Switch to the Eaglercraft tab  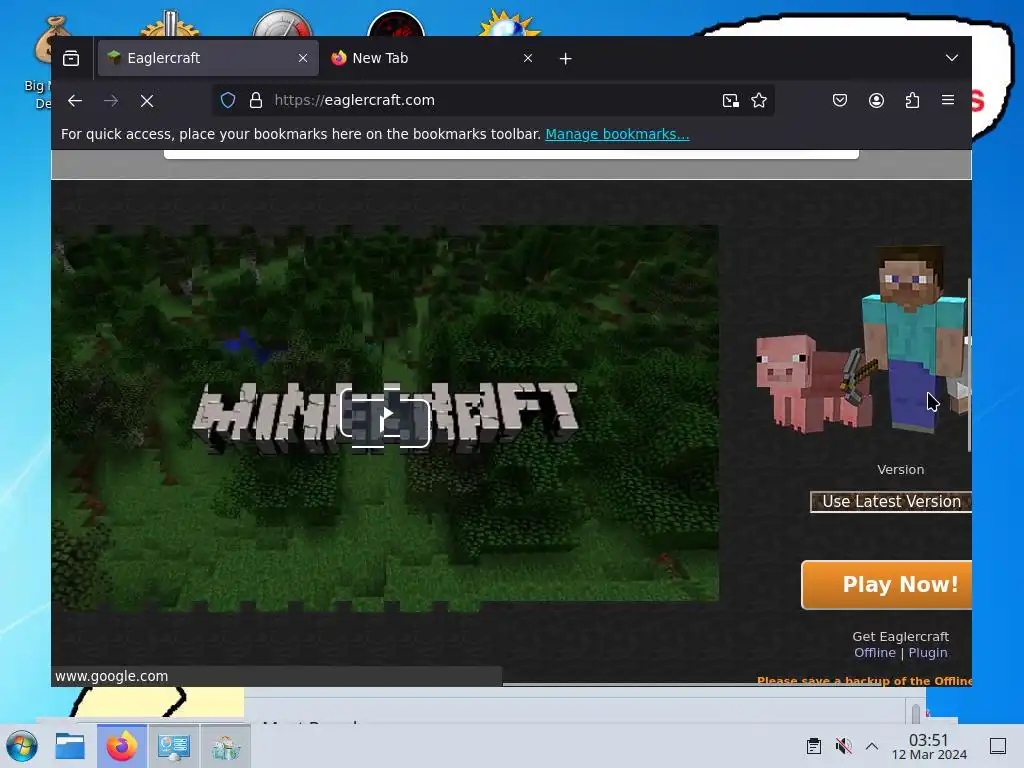pyautogui.click(x=208, y=58)
